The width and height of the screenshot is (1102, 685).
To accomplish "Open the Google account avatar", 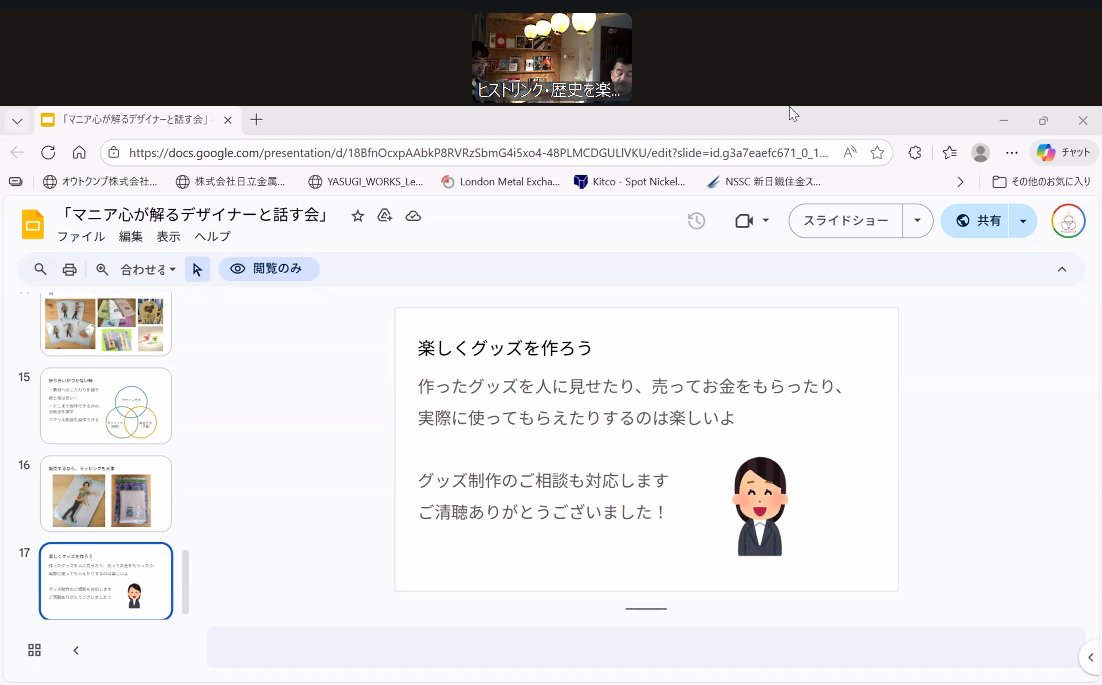I will 1068,221.
